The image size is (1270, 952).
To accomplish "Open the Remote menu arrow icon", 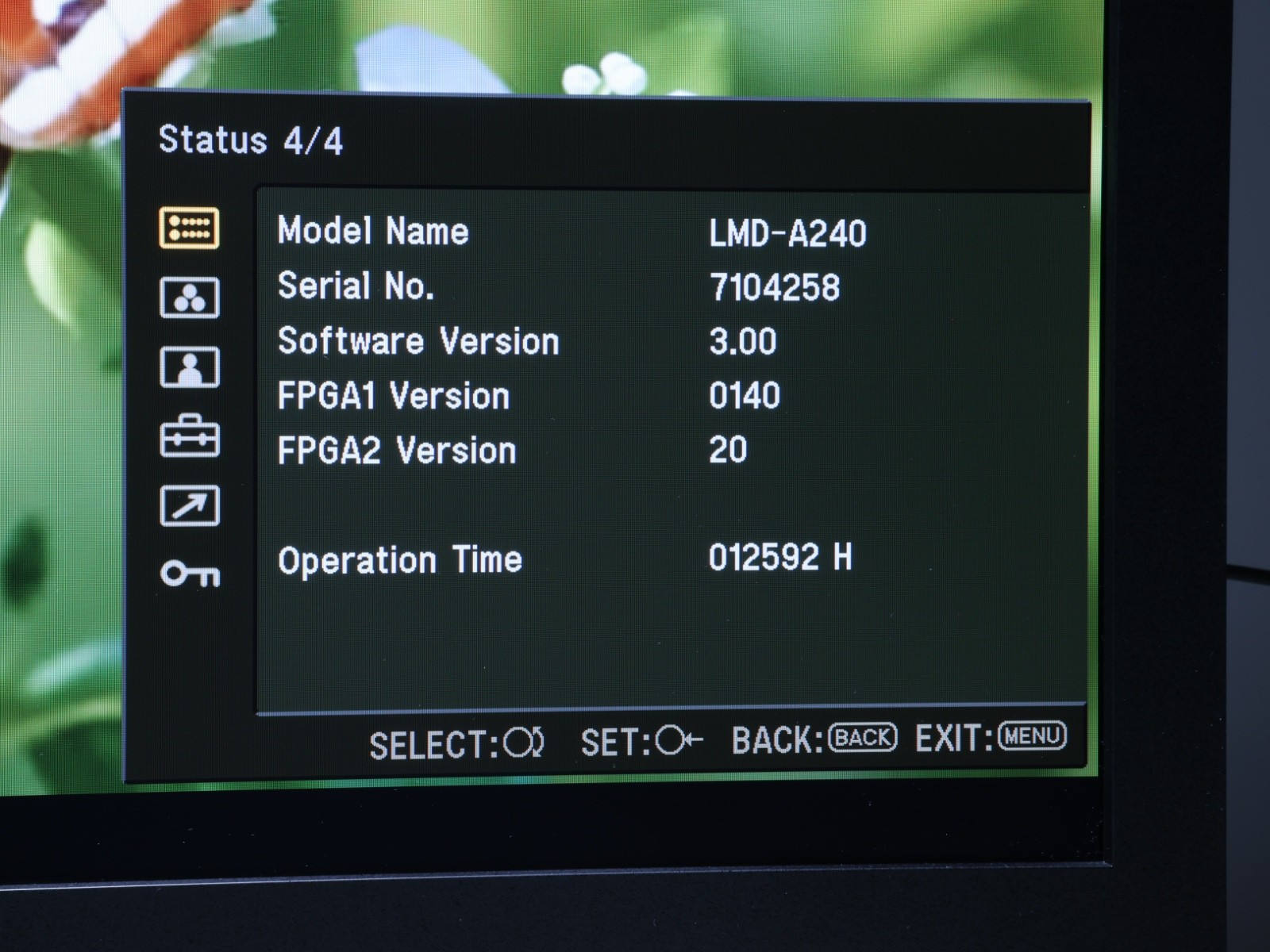I will 190,505.
